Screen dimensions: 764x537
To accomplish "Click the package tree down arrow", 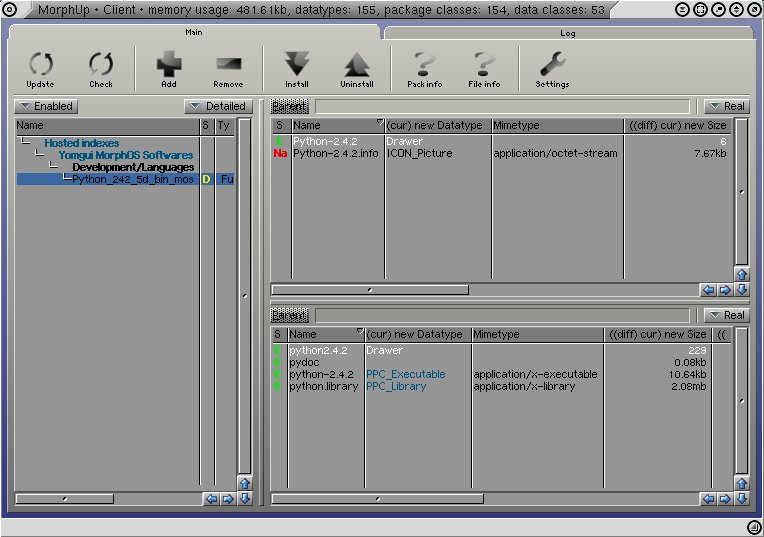I will point(245,499).
